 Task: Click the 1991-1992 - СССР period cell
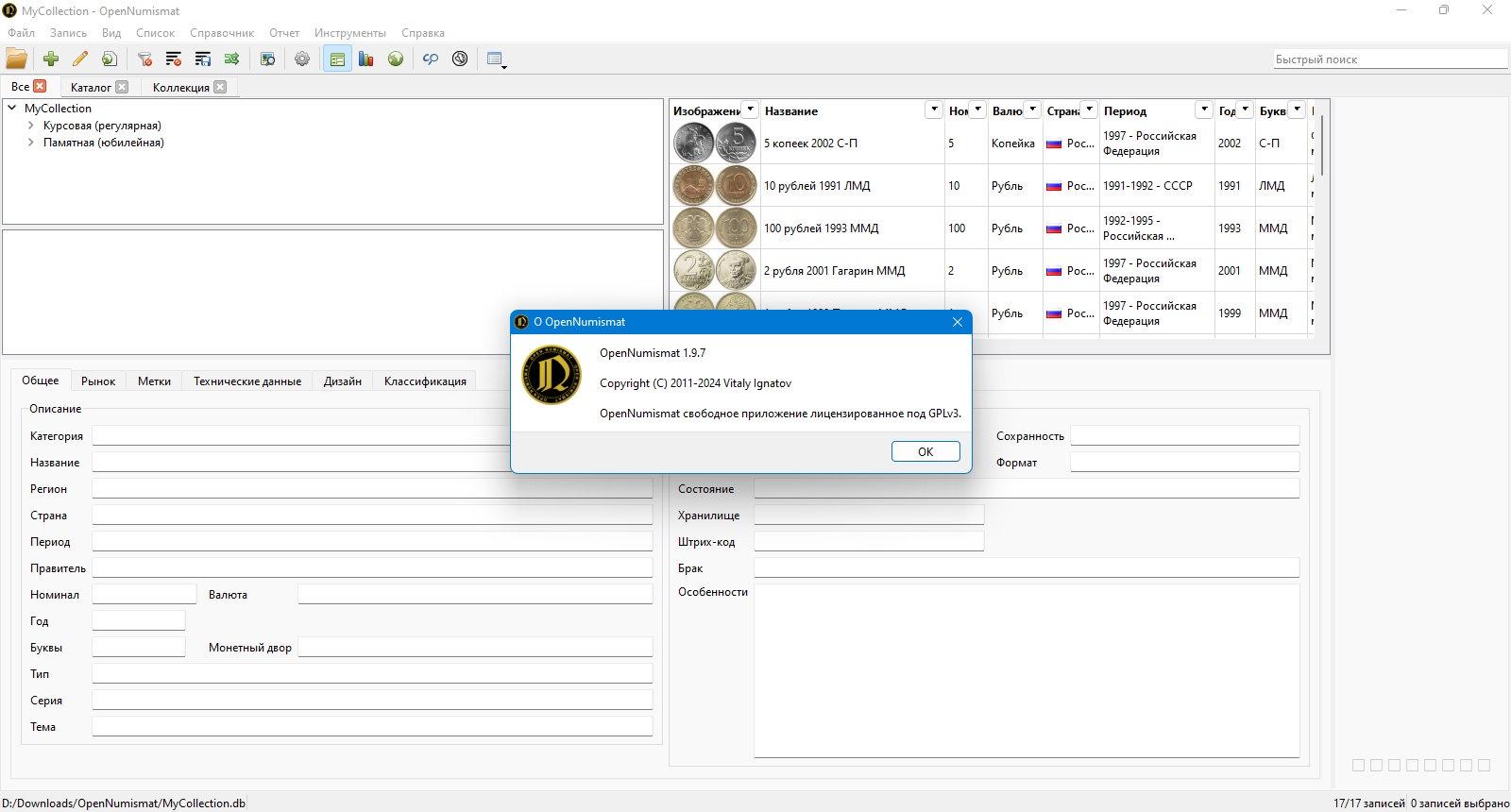1157,185
